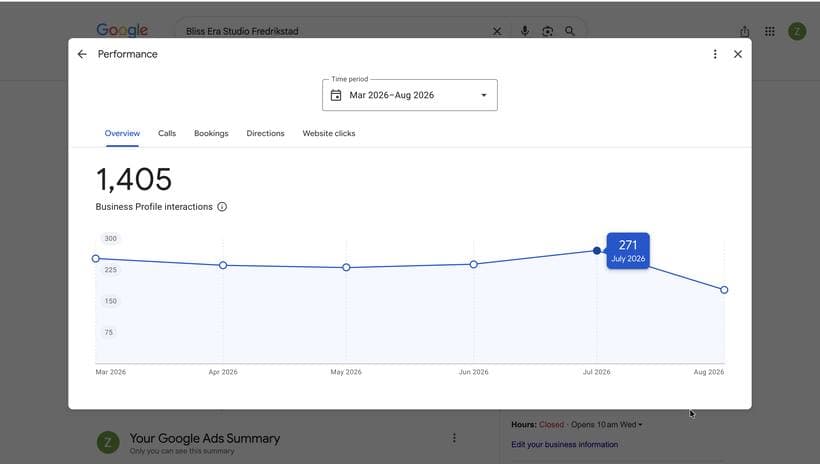Select the May 2026 data point

coord(346,267)
